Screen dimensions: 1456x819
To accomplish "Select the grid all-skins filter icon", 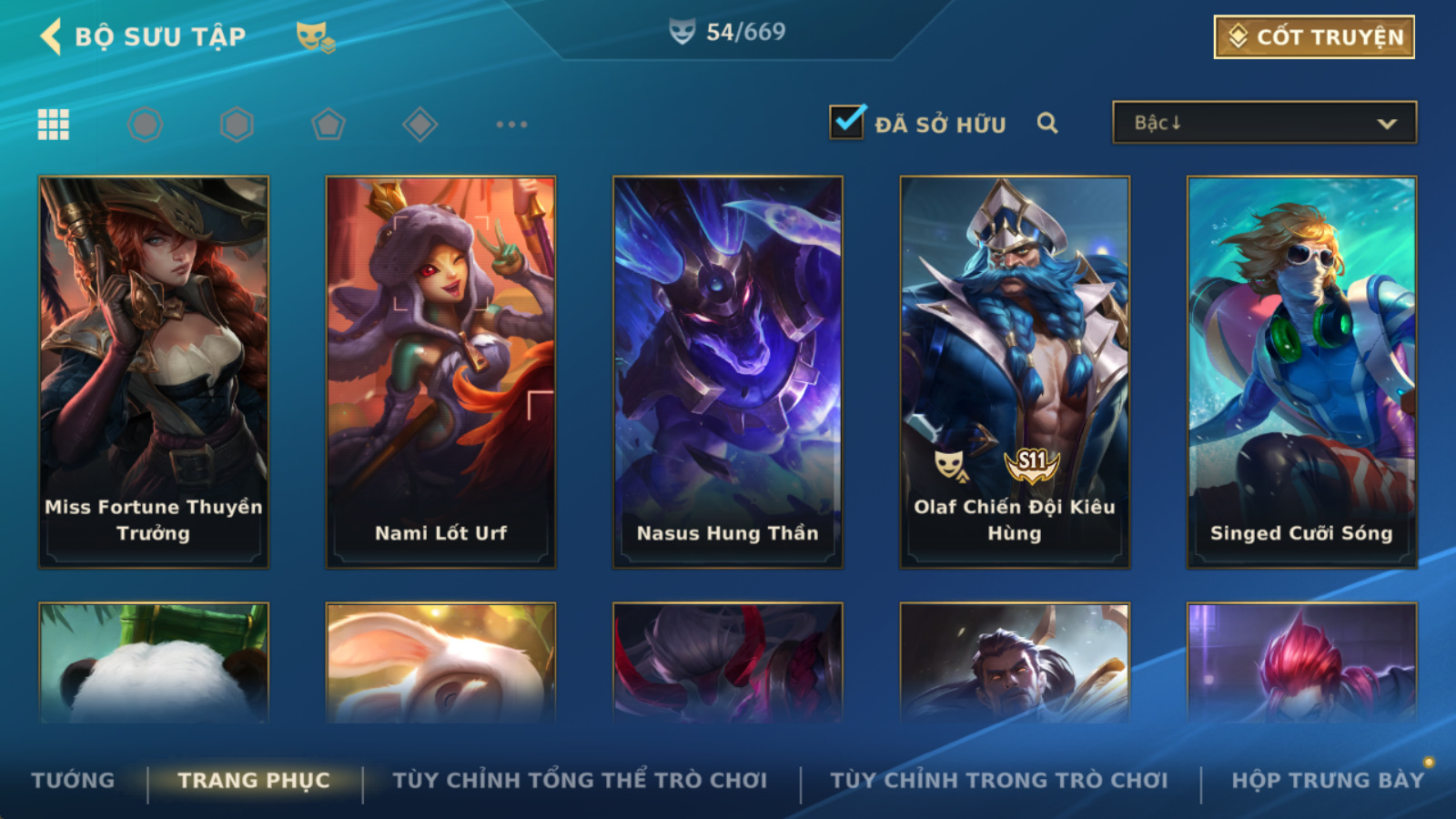I will pos(54,125).
